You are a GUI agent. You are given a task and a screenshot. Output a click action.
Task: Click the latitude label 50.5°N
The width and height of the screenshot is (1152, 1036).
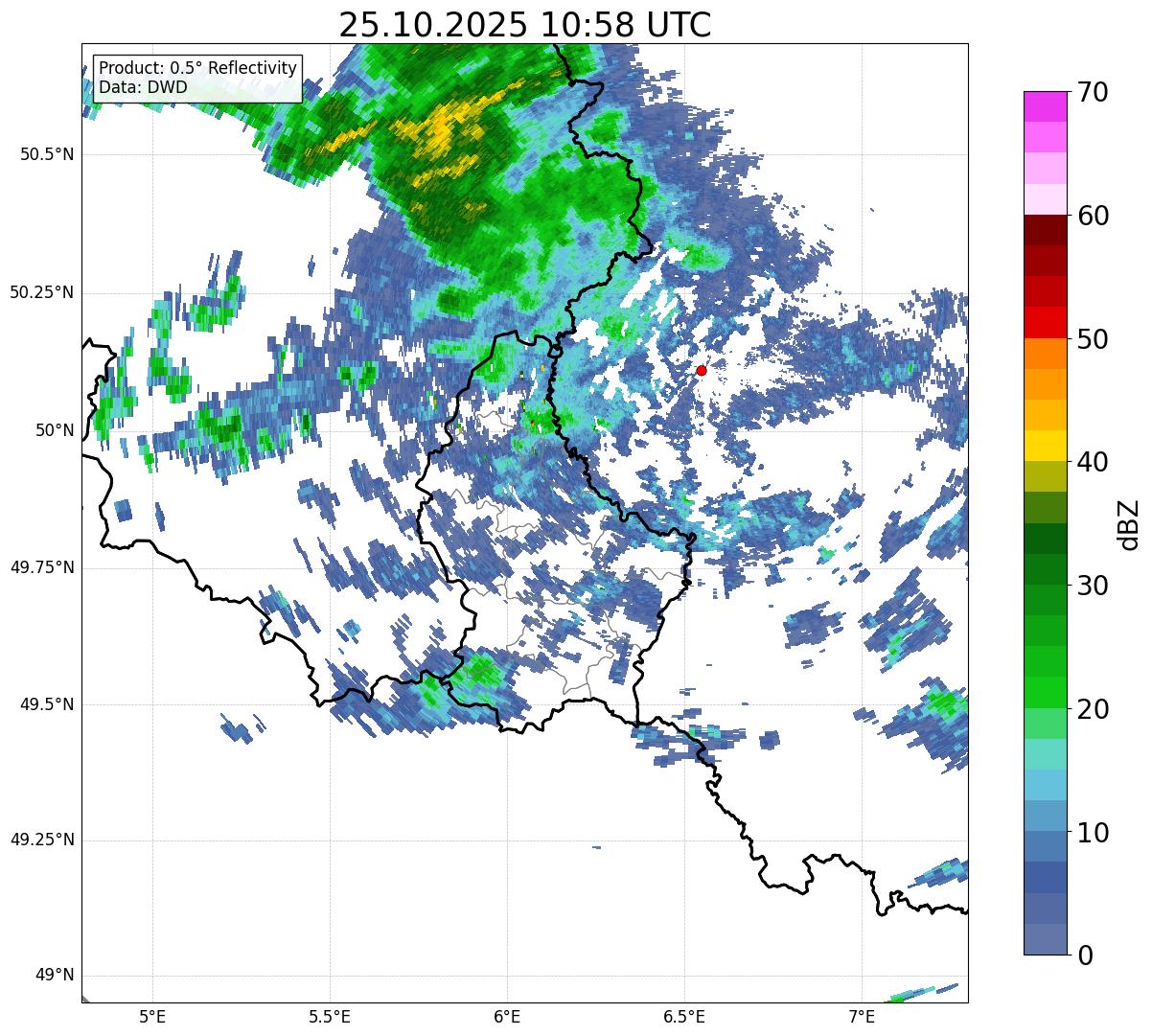[47, 154]
